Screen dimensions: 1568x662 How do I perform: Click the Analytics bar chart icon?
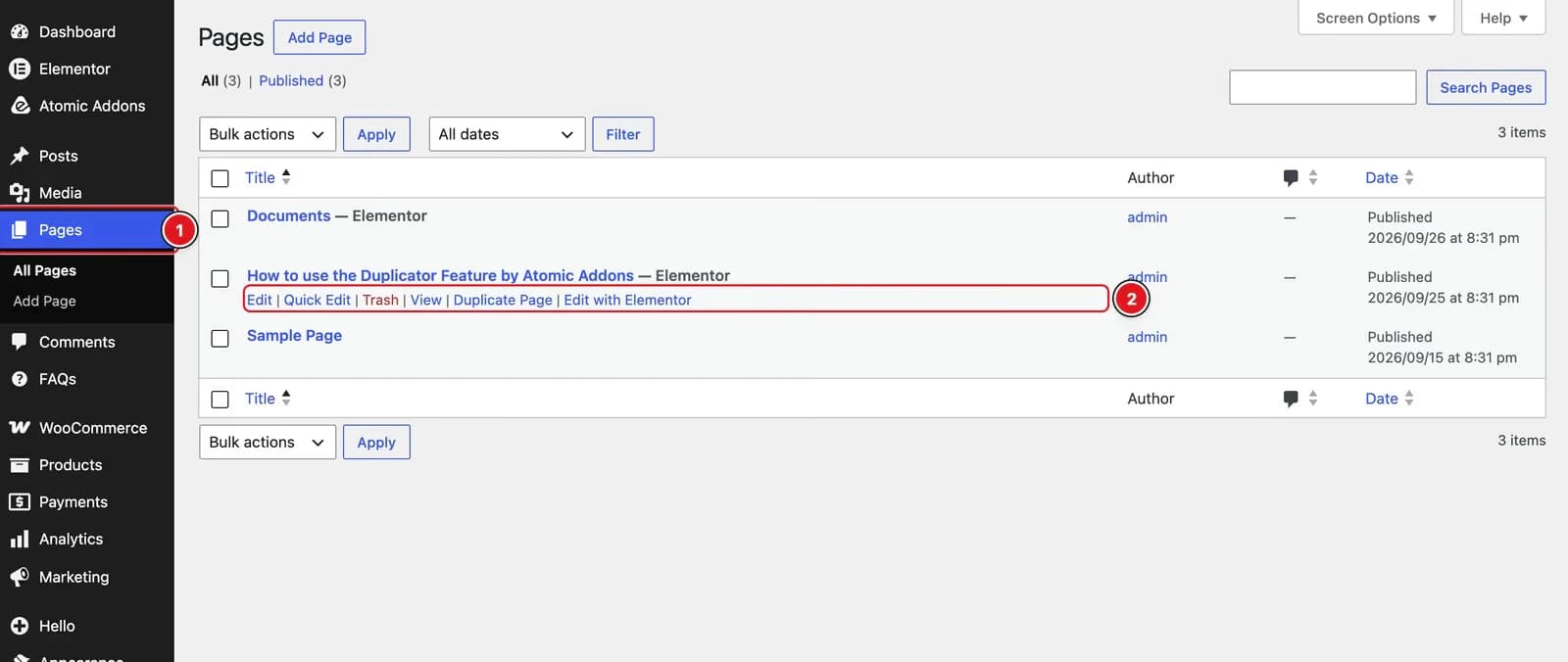point(19,539)
